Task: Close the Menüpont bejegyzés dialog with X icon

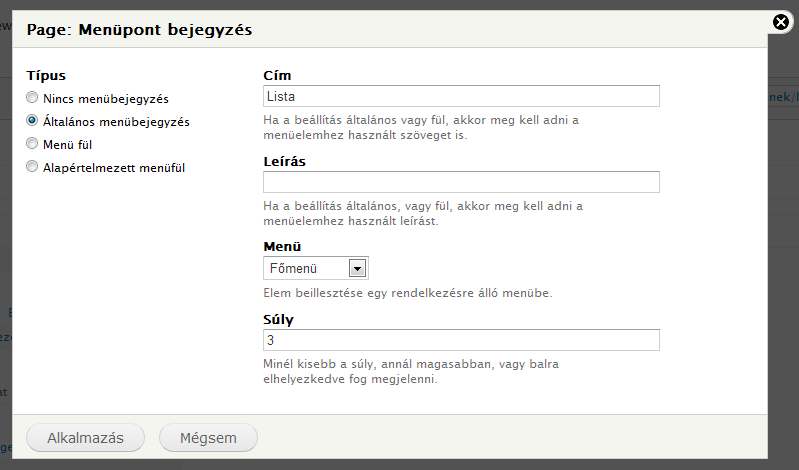Action: pos(781,22)
